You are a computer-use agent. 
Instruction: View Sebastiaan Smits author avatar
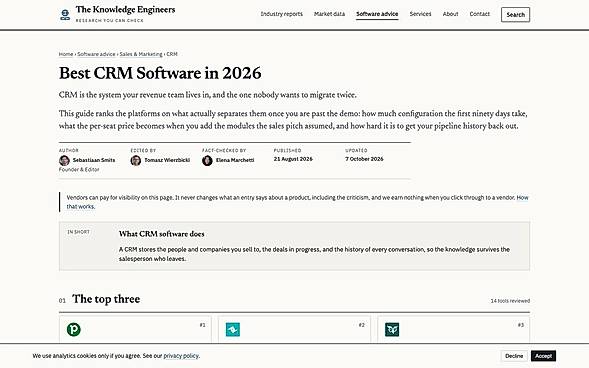click(x=64, y=160)
